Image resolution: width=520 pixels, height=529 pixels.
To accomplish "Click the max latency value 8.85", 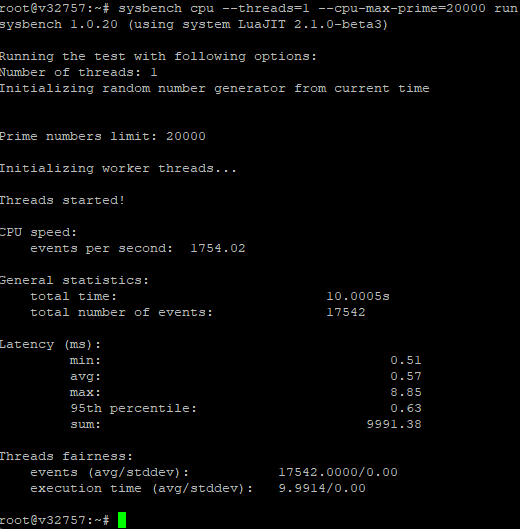I will pos(406,392).
